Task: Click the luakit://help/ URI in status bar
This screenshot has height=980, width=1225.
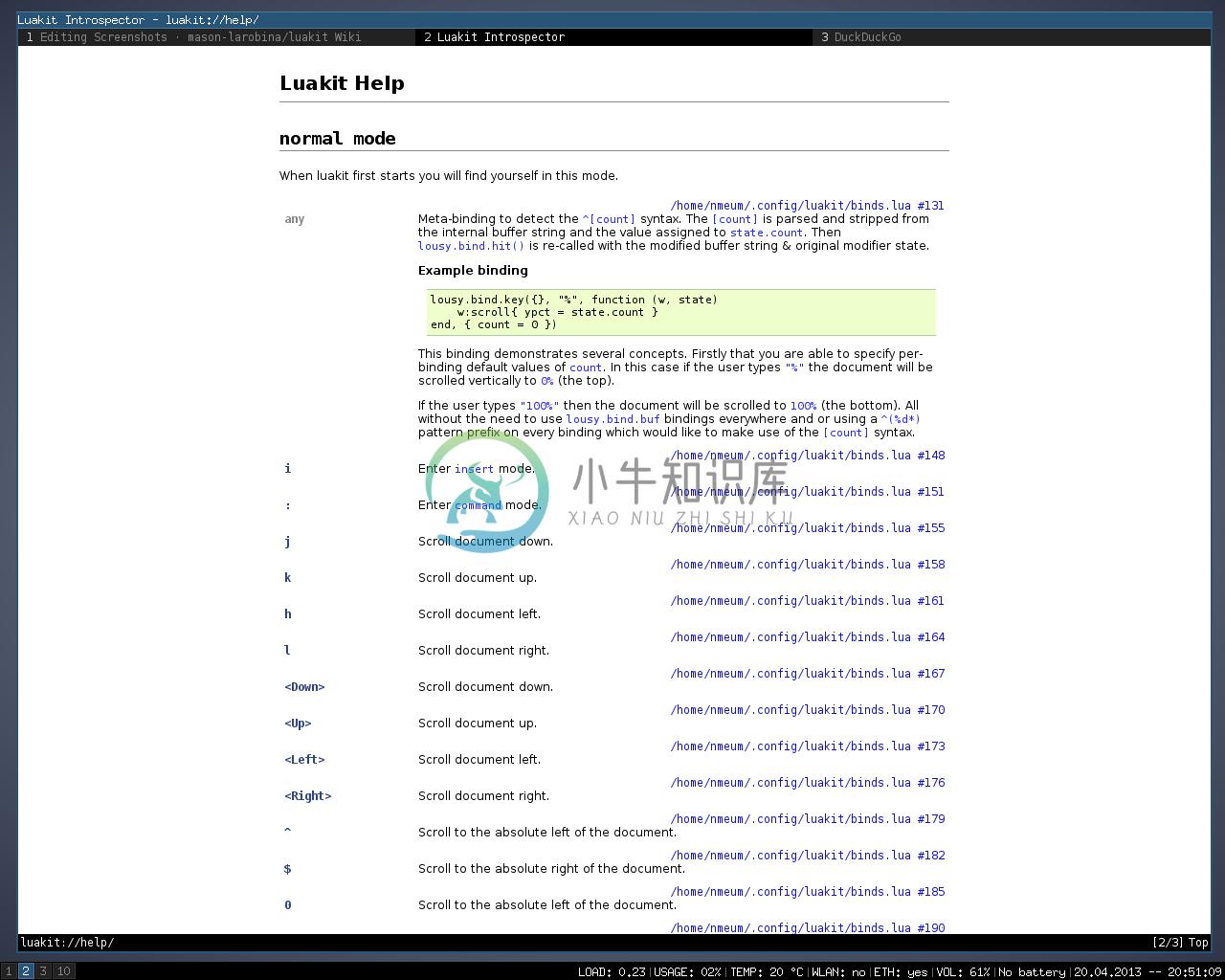Action: [67, 943]
